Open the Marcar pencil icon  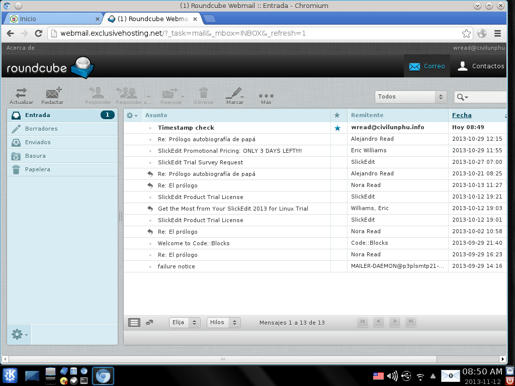pyautogui.click(x=234, y=93)
